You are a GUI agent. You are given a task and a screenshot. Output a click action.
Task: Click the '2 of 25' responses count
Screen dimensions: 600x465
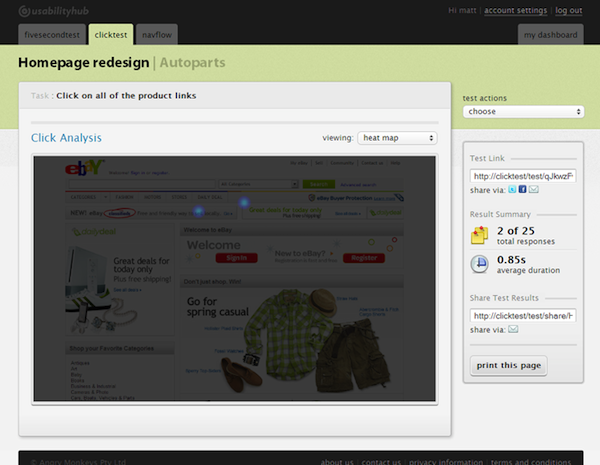point(515,231)
